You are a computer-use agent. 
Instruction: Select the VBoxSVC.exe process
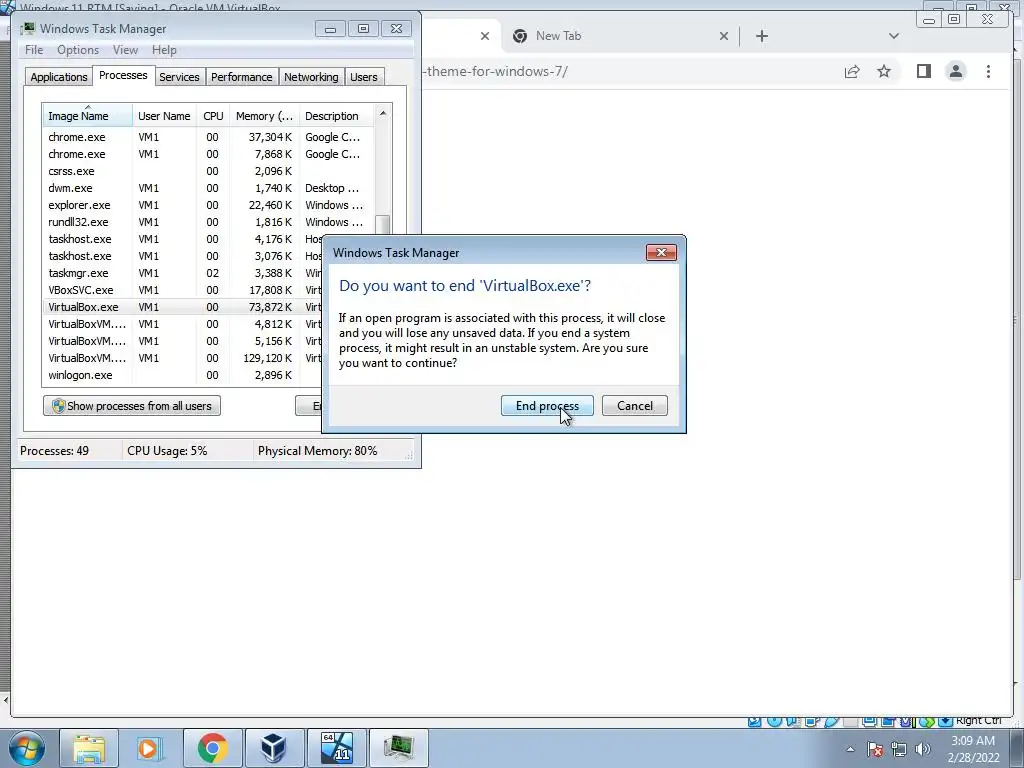tap(183, 290)
